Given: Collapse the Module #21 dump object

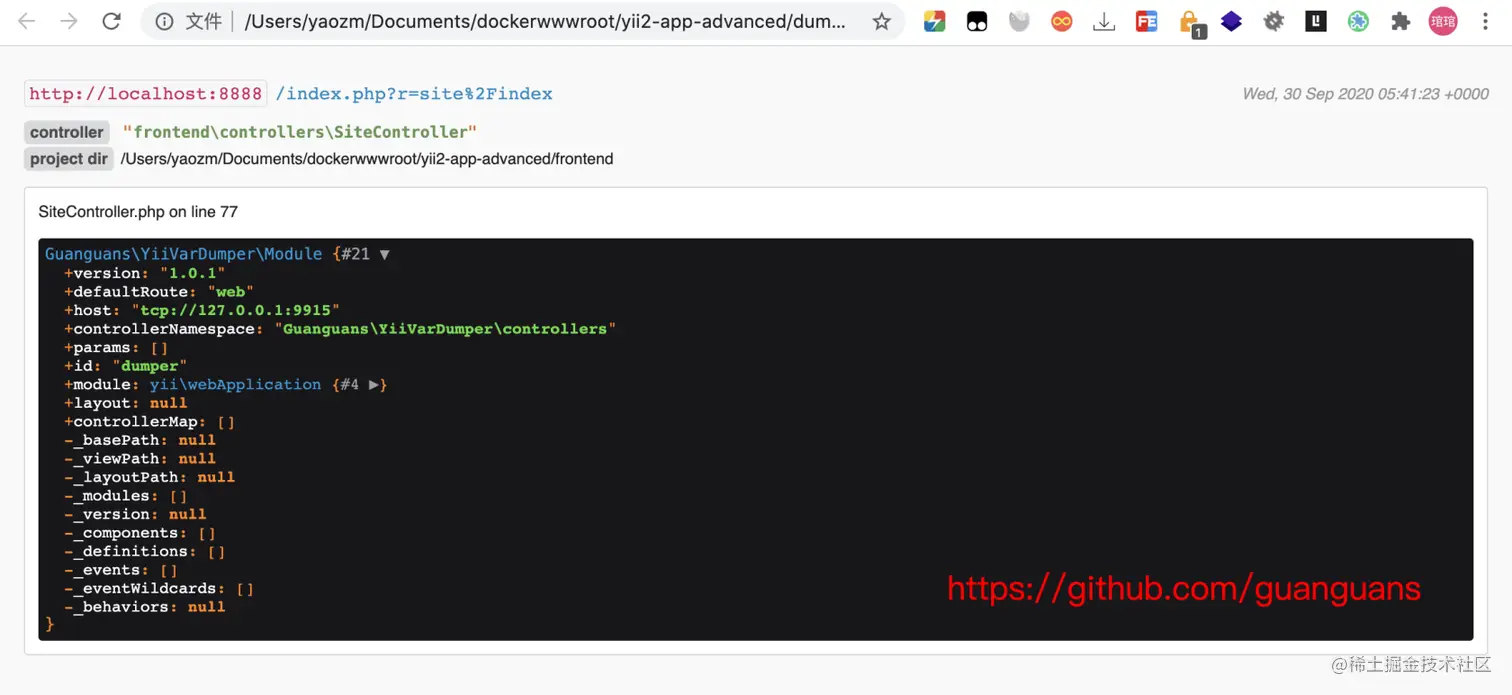Looking at the screenshot, I should (383, 254).
